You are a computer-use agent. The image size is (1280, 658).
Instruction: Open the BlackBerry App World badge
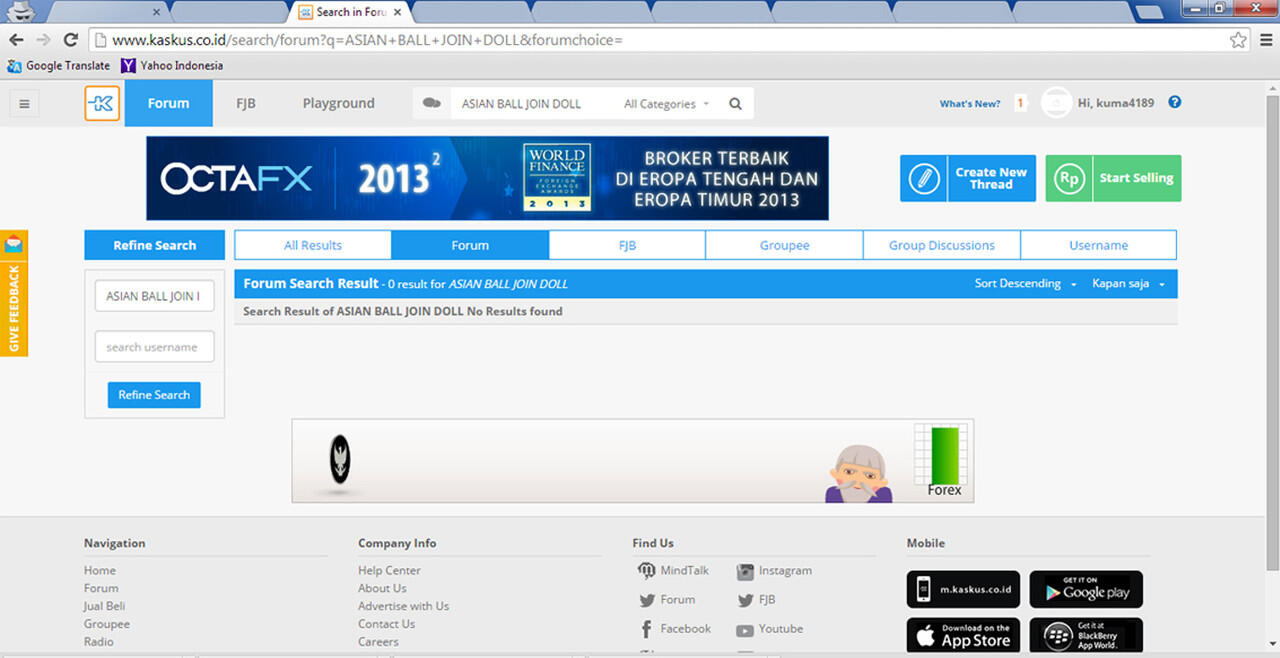[x=1086, y=635]
